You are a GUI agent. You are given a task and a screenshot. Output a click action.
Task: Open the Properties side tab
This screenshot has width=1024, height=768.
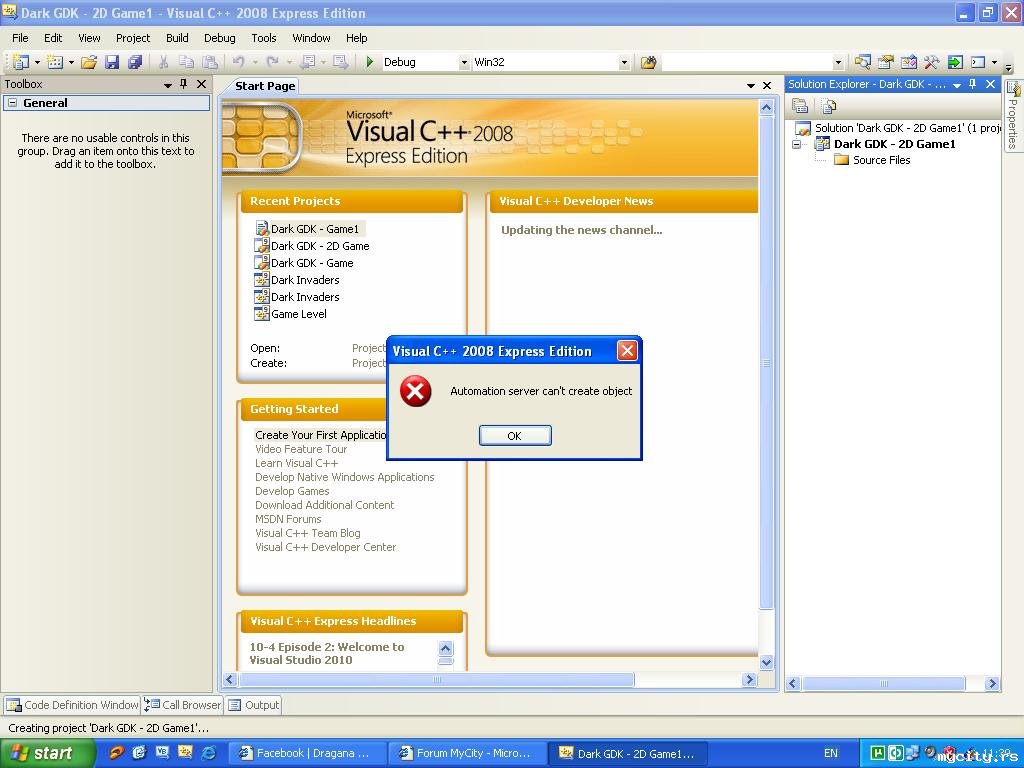(x=1013, y=116)
